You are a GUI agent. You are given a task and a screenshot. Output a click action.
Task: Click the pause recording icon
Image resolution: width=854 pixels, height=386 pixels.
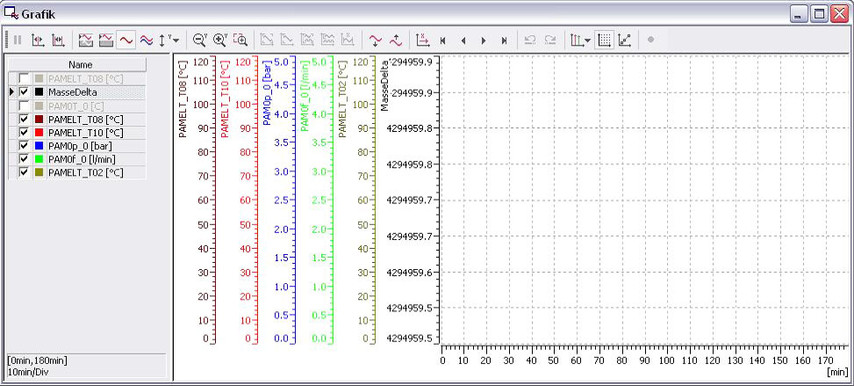tap(17, 40)
